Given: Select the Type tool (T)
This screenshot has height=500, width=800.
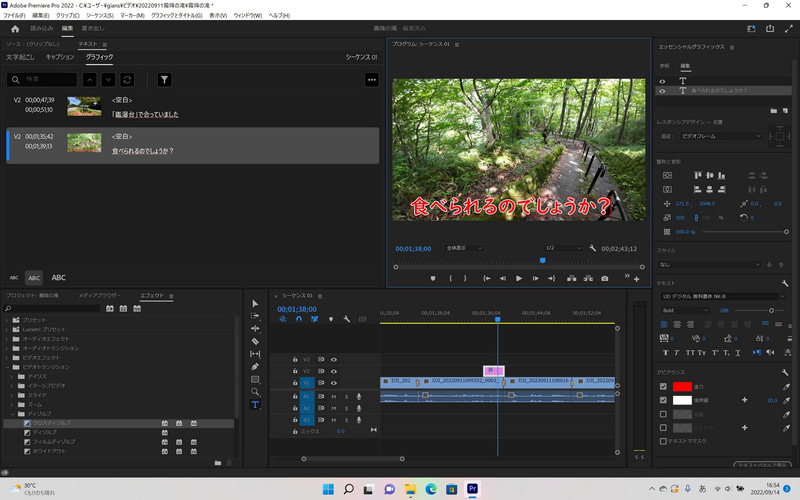Looking at the screenshot, I should pyautogui.click(x=255, y=405).
